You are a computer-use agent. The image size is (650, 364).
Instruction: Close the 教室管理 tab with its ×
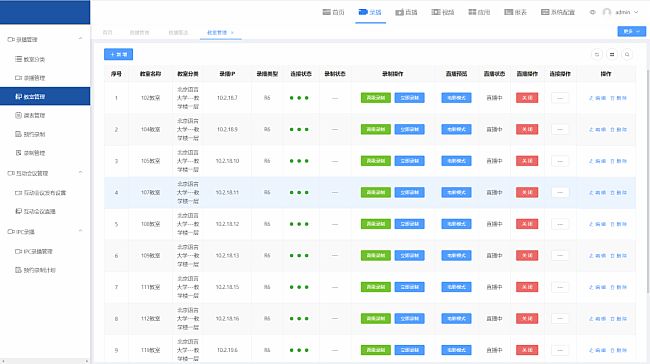click(x=232, y=32)
